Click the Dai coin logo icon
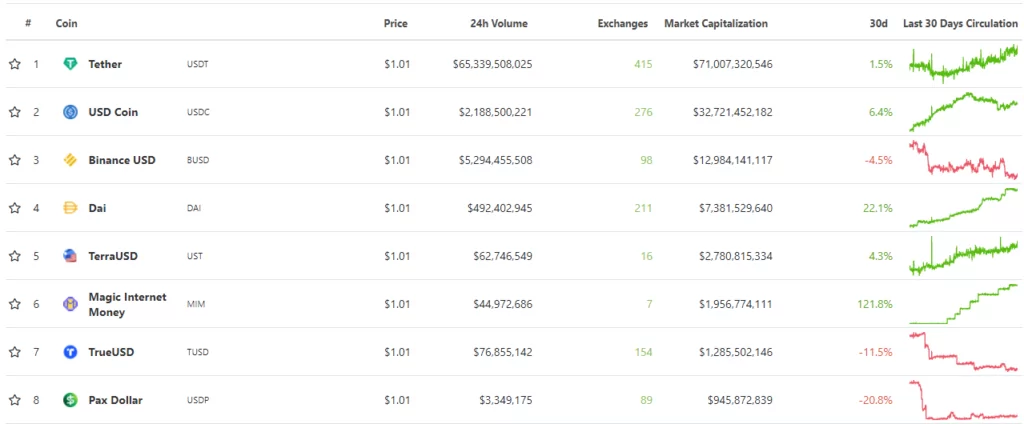1024x424 pixels. (x=70, y=208)
